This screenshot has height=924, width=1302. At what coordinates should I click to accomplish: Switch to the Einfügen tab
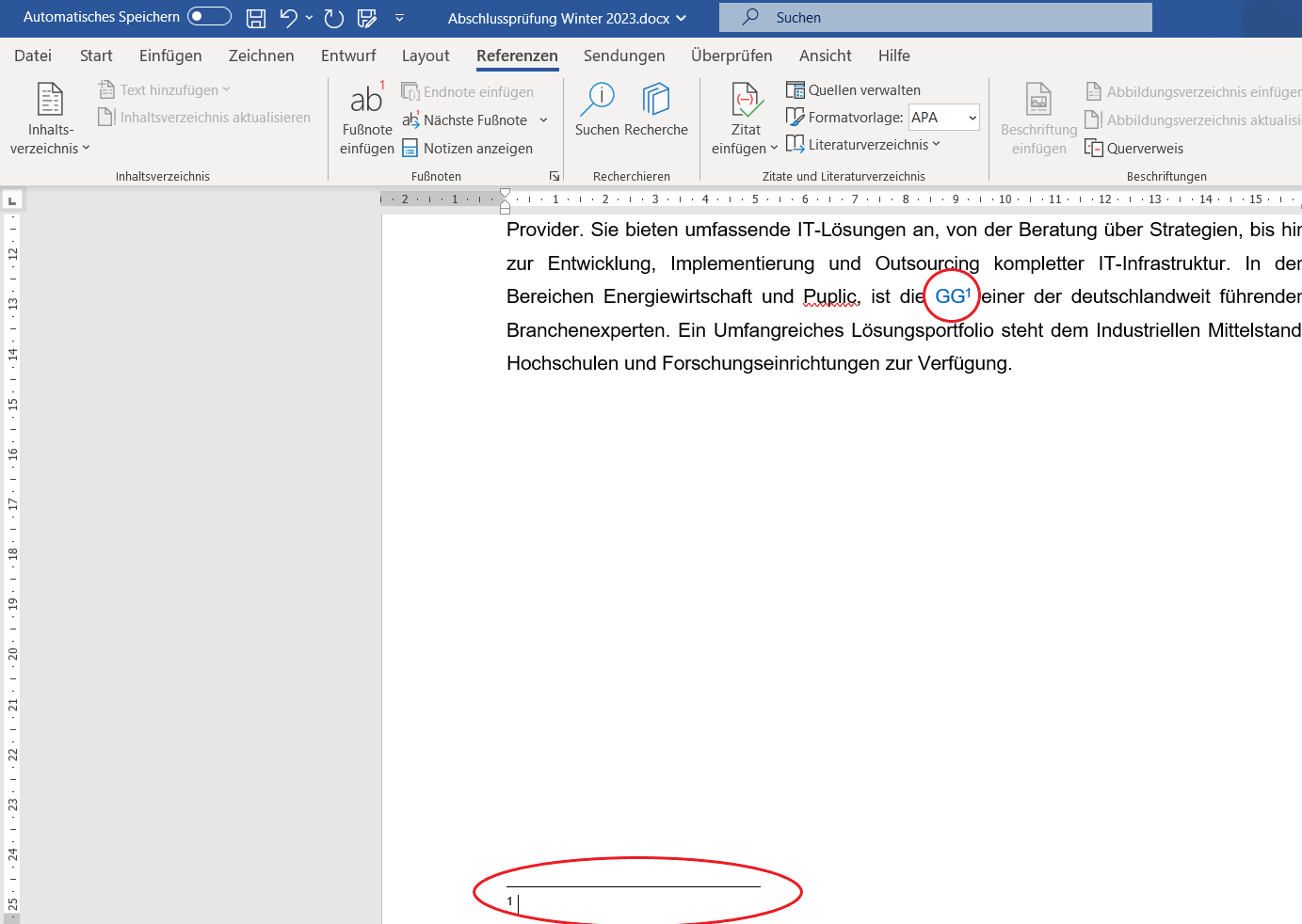click(x=170, y=56)
